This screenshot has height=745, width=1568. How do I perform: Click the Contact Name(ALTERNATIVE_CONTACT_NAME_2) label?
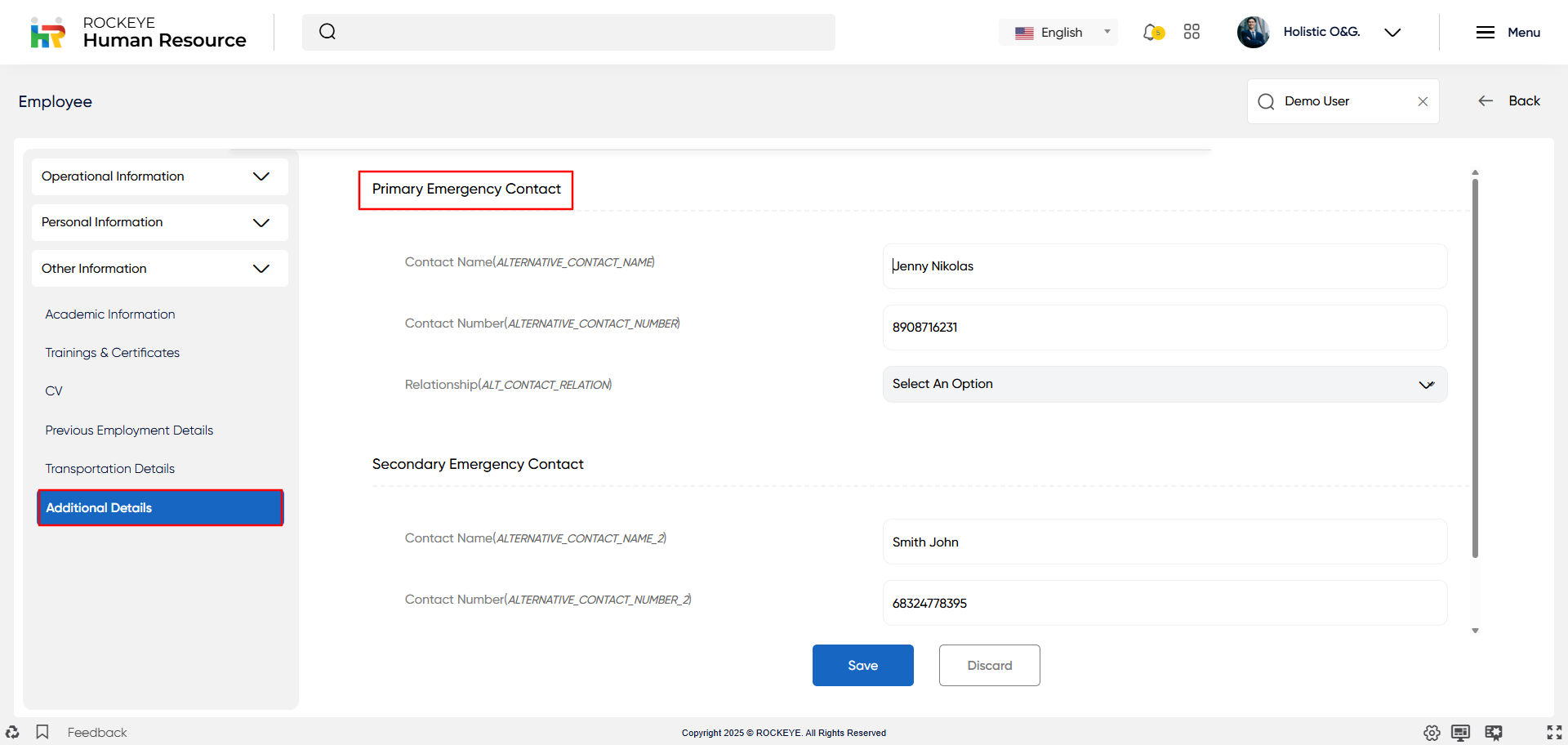[x=536, y=538]
